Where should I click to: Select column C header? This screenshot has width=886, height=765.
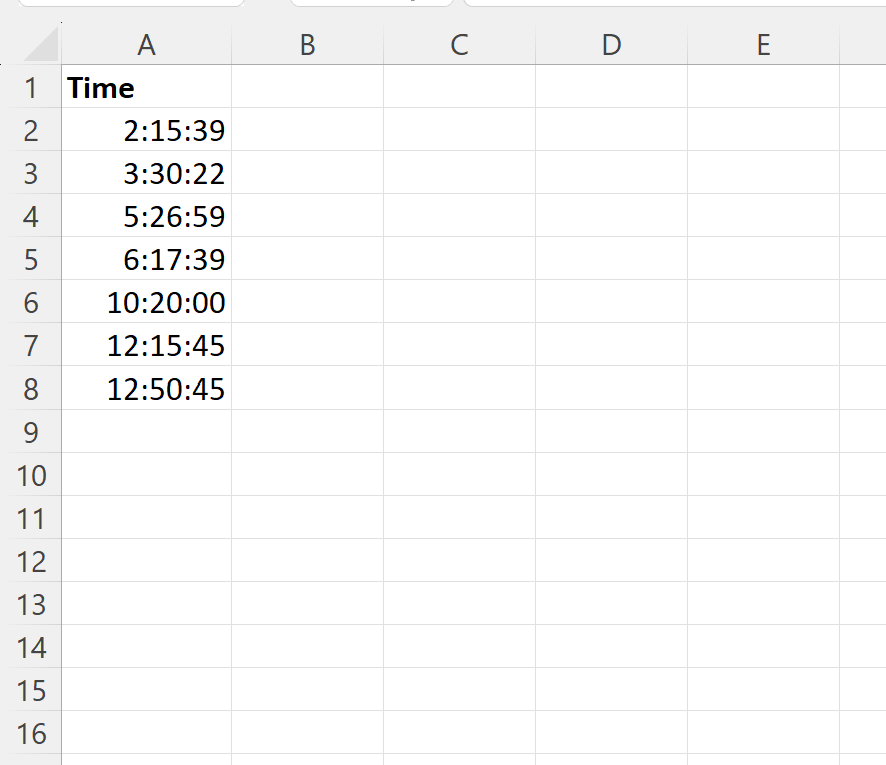459,45
